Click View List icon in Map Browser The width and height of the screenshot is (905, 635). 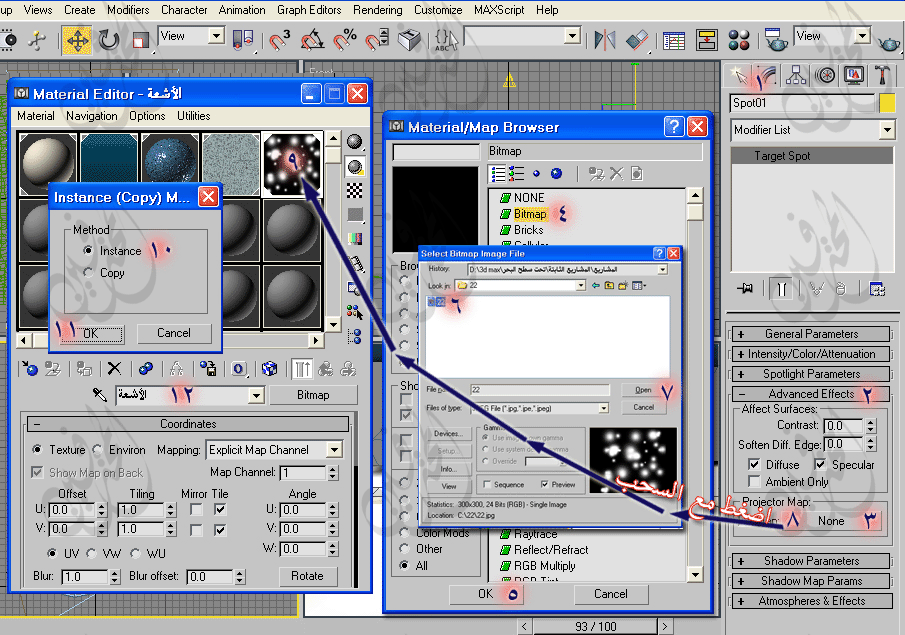coord(498,174)
